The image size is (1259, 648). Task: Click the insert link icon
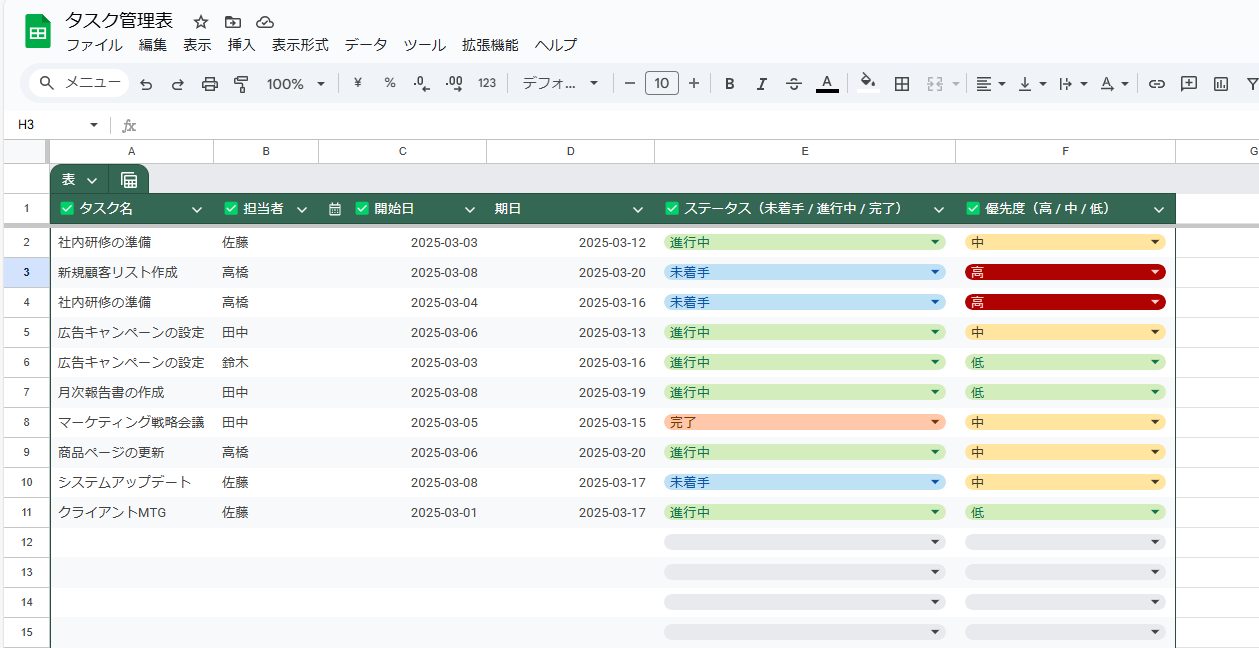1157,84
